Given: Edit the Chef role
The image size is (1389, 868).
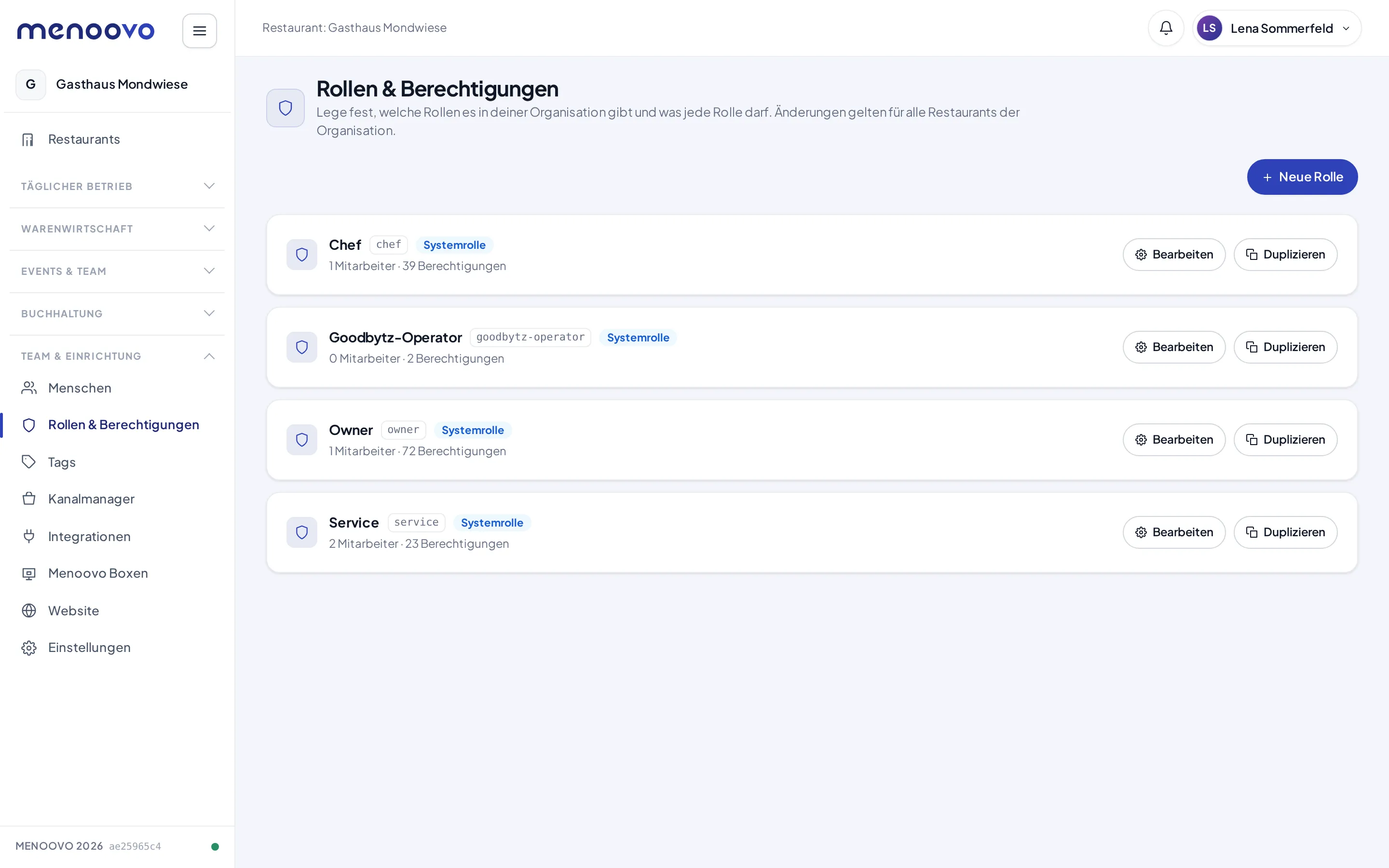Looking at the screenshot, I should (x=1174, y=255).
